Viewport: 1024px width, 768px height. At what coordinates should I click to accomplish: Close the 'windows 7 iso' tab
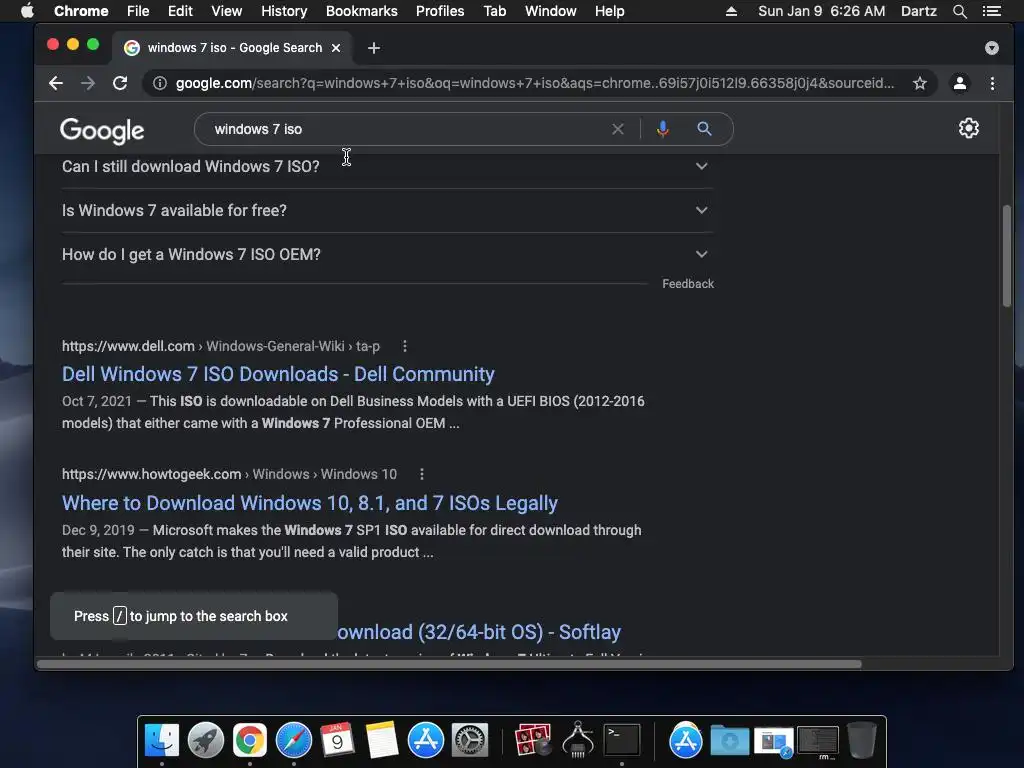click(x=336, y=48)
